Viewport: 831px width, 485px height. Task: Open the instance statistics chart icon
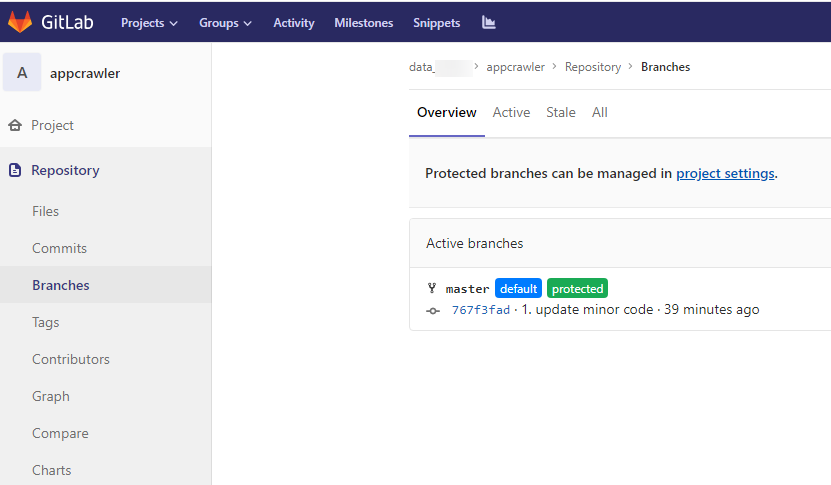(489, 22)
